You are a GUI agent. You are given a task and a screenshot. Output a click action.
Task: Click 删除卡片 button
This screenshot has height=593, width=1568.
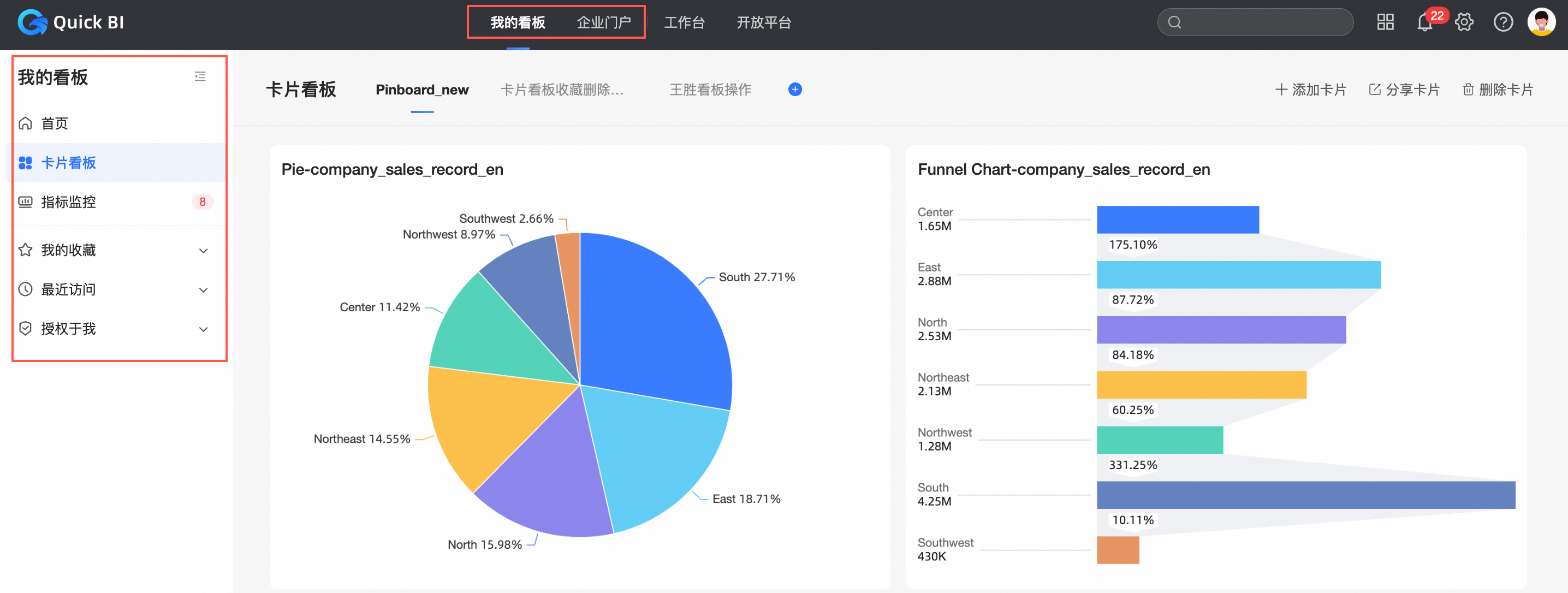point(1498,90)
